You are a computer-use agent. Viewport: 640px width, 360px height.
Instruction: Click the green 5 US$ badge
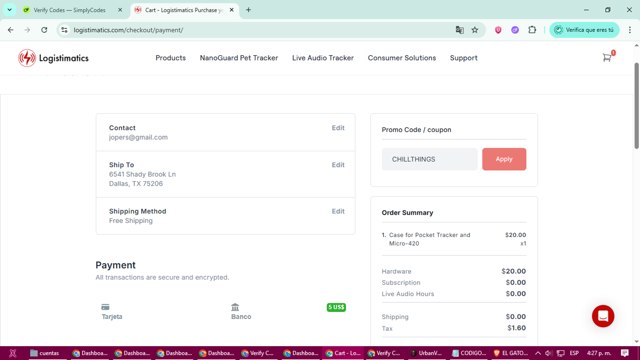pyautogui.click(x=336, y=307)
